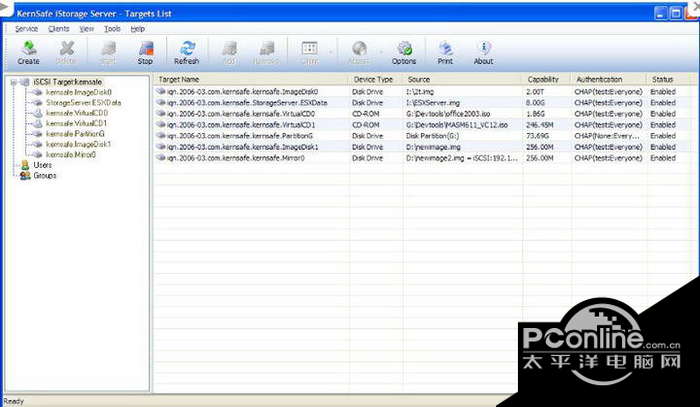Click disk icon of ImageDisk1 target row

(160, 147)
